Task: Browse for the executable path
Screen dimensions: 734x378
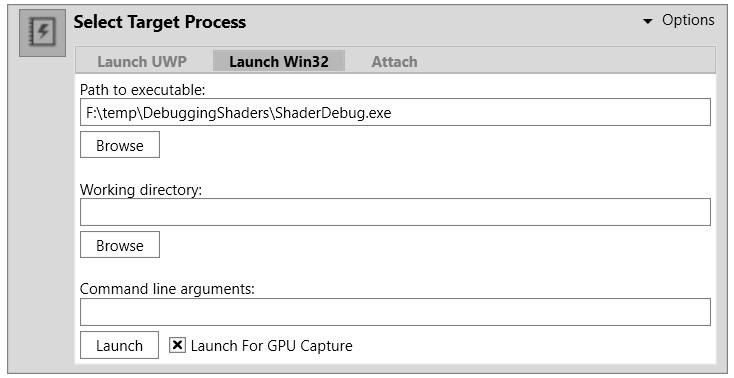Action: [x=120, y=145]
